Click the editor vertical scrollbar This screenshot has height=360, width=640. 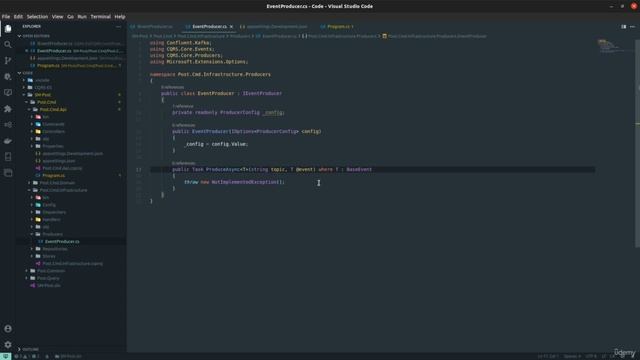[637, 143]
